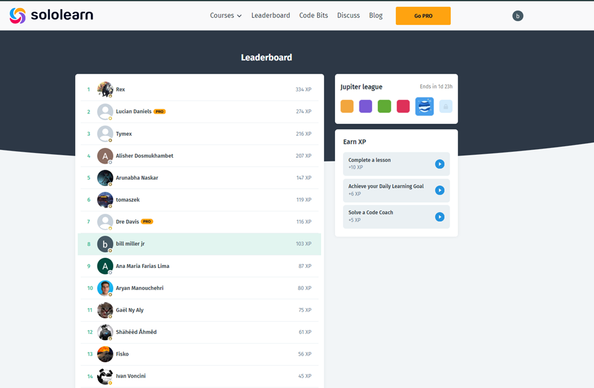Viewport: 594px width, 388px height.
Task: Click the name Ivan Voncini
Action: pos(131,376)
